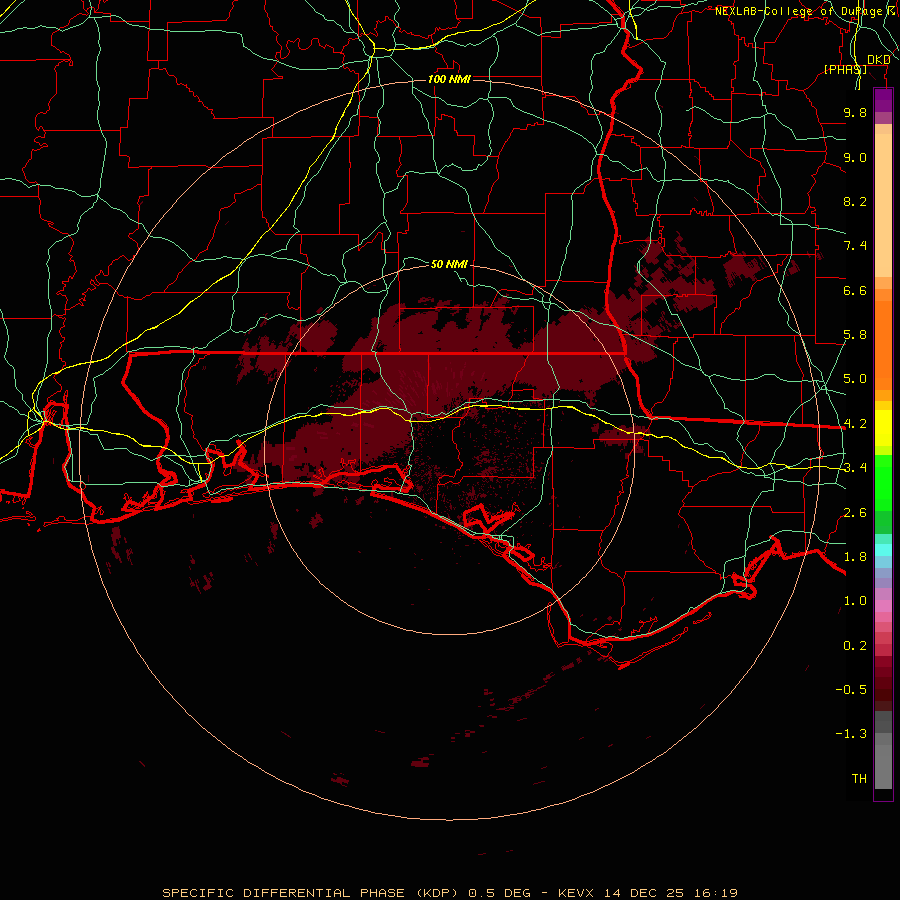
Task: Click the yellow band of the color scale
Action: 883,428
